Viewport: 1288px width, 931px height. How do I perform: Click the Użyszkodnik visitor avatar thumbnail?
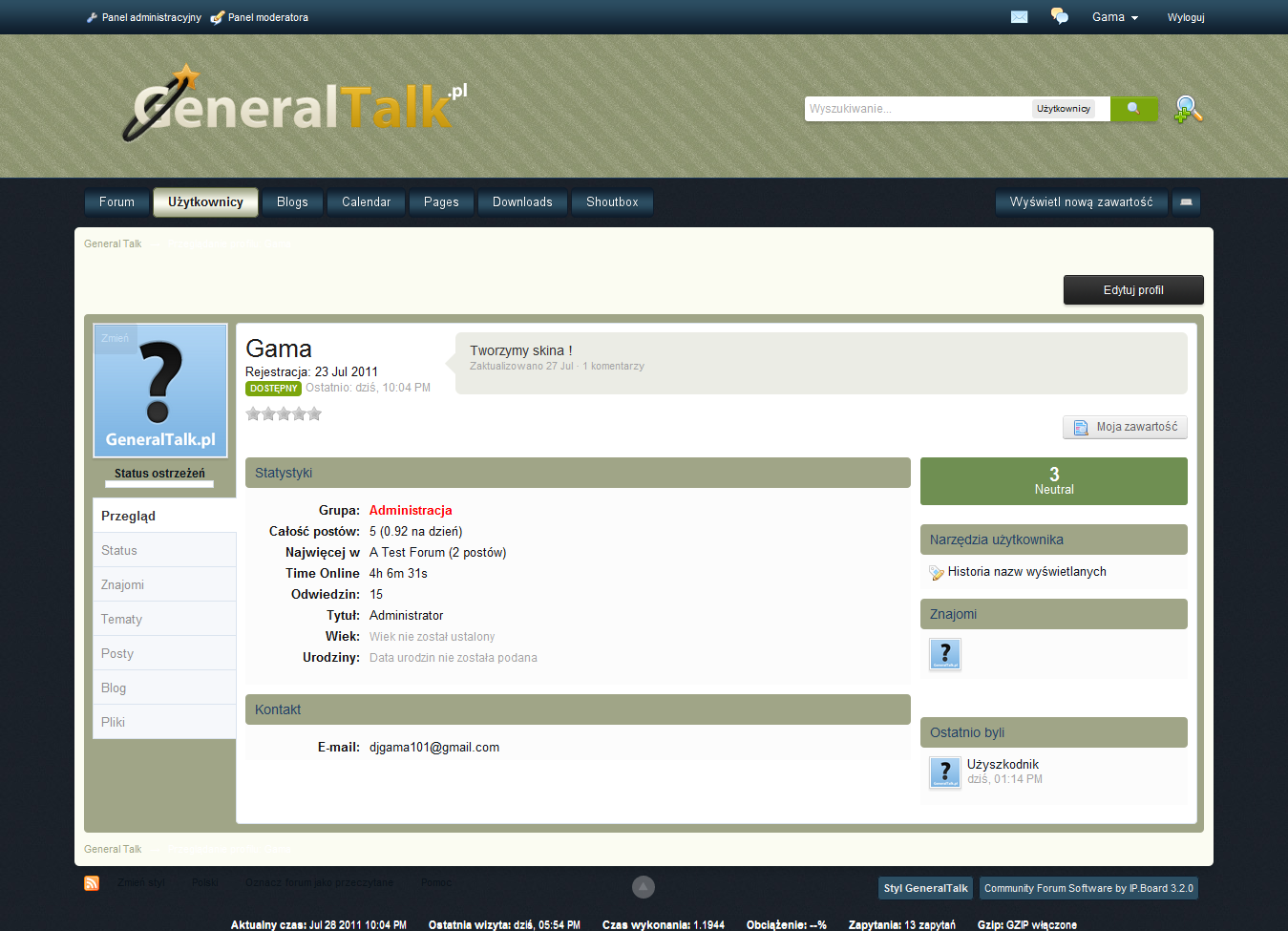point(944,772)
